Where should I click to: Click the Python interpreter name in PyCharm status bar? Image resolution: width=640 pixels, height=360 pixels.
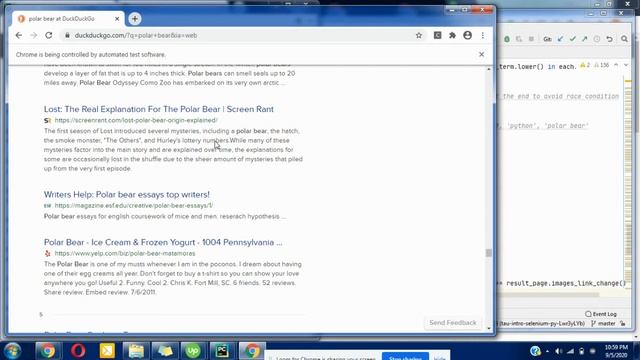pos(541,323)
